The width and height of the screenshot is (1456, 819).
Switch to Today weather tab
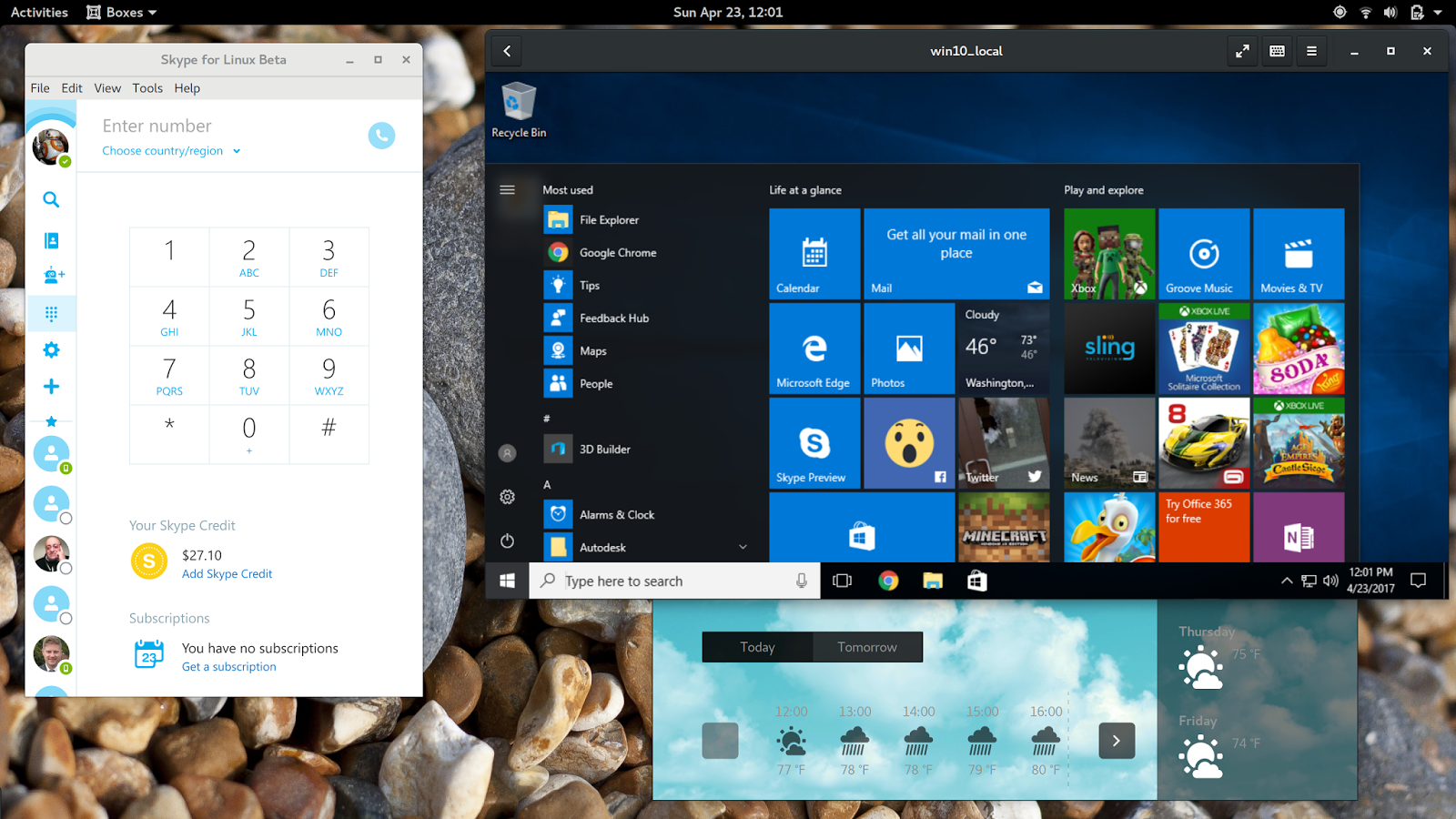click(757, 647)
